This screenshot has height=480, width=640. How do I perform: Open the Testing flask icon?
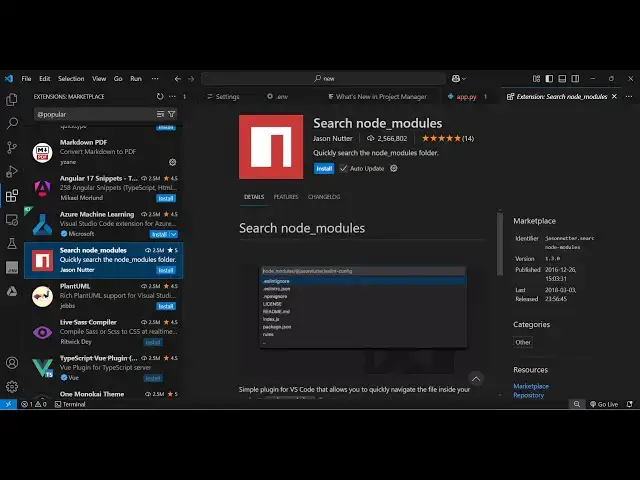pos(12,244)
